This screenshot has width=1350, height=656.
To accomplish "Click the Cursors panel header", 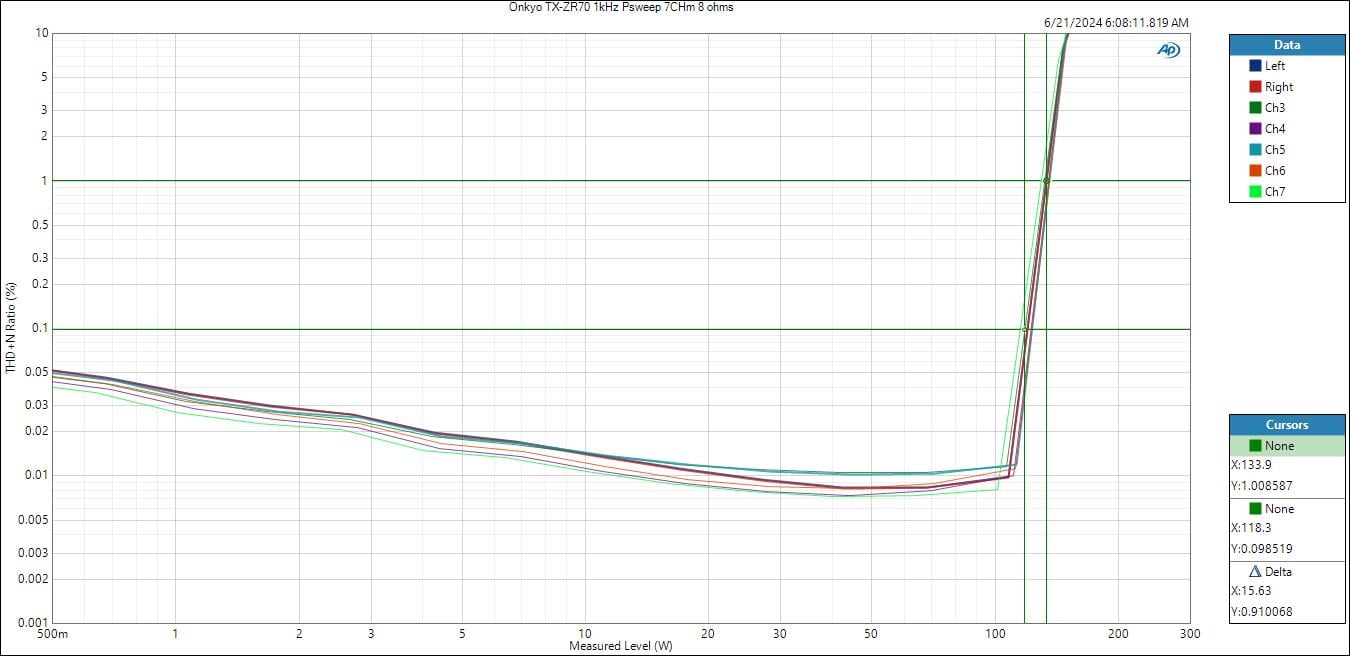I will pyautogui.click(x=1286, y=425).
